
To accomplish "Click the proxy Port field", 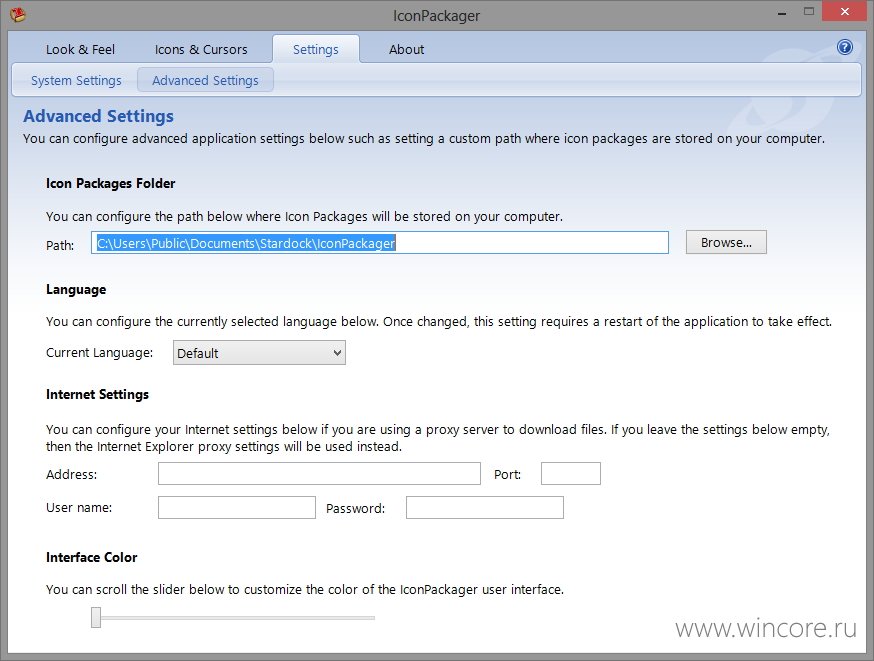I will [x=571, y=474].
